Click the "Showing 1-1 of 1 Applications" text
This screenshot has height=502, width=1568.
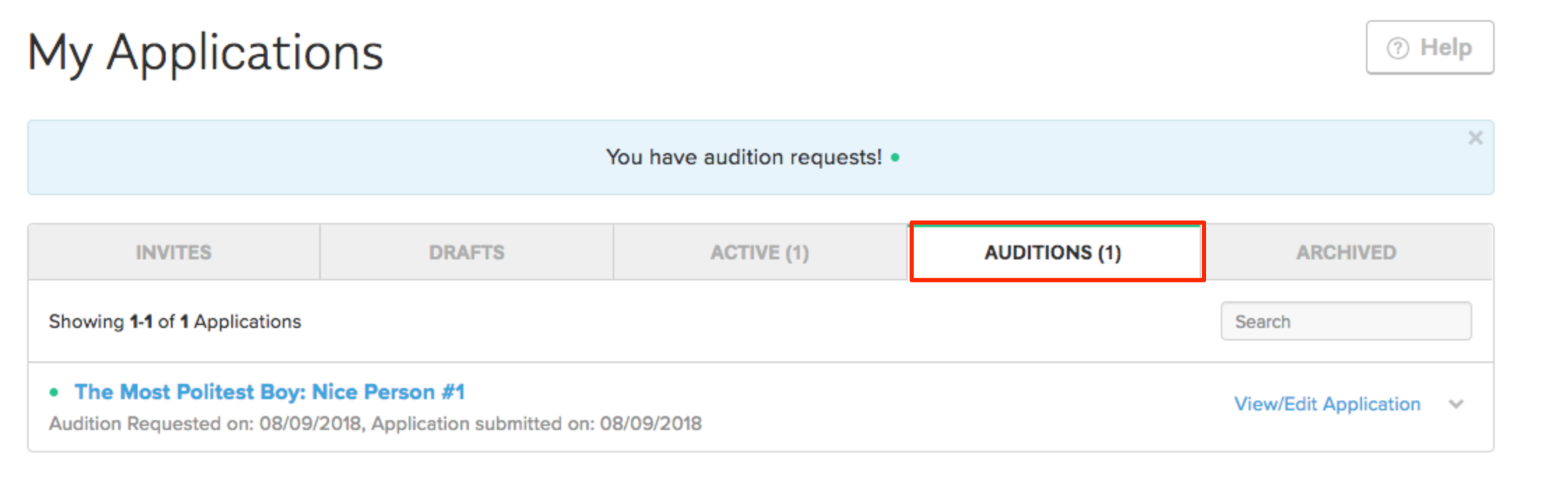click(175, 322)
